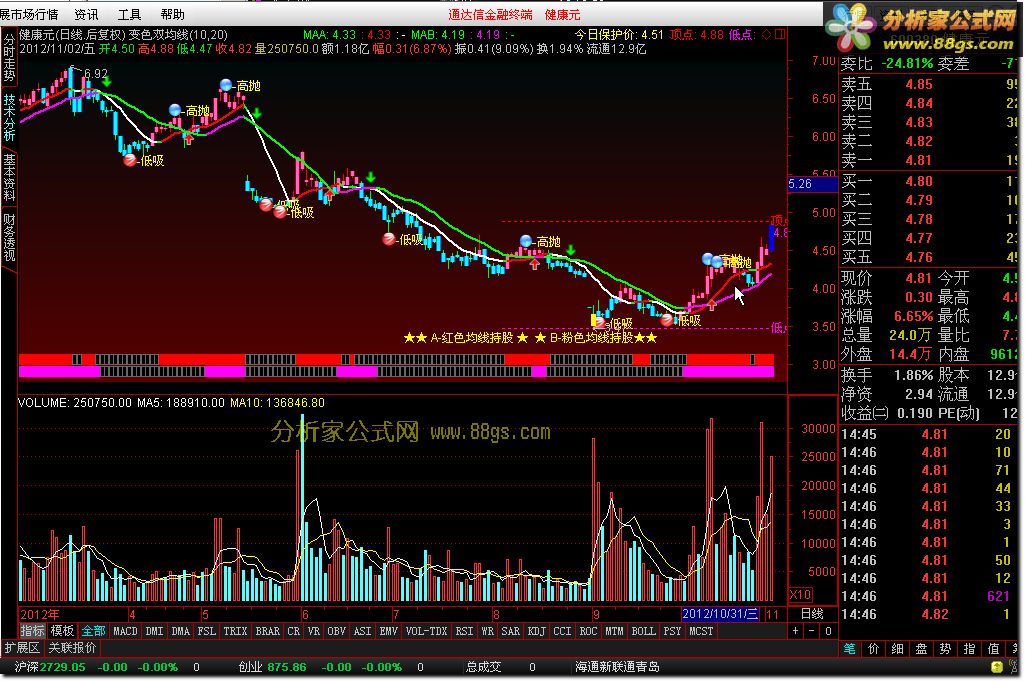Click the 买一 4.80 bid row
The image size is (1025, 681).
tap(929, 182)
